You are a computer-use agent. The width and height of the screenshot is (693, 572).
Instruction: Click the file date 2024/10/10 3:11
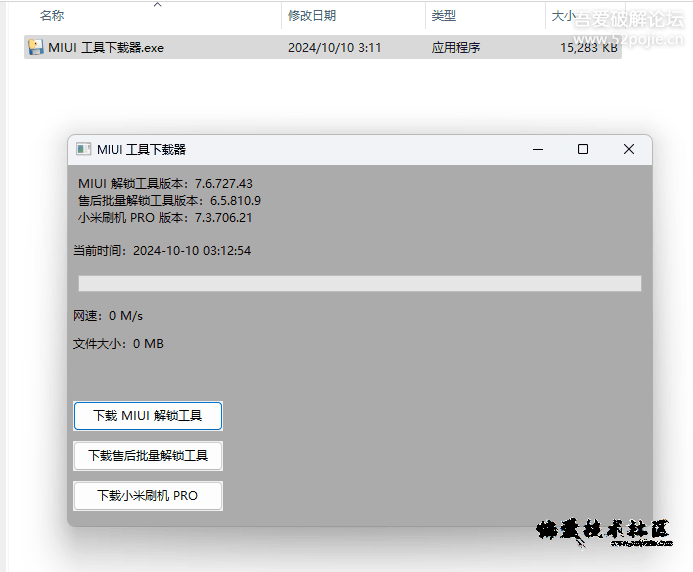(x=335, y=47)
